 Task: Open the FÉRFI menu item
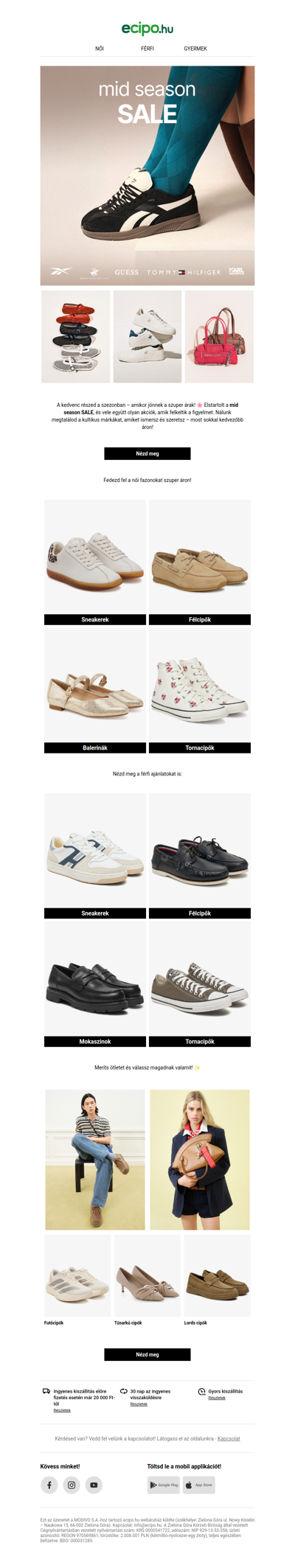click(x=147, y=49)
